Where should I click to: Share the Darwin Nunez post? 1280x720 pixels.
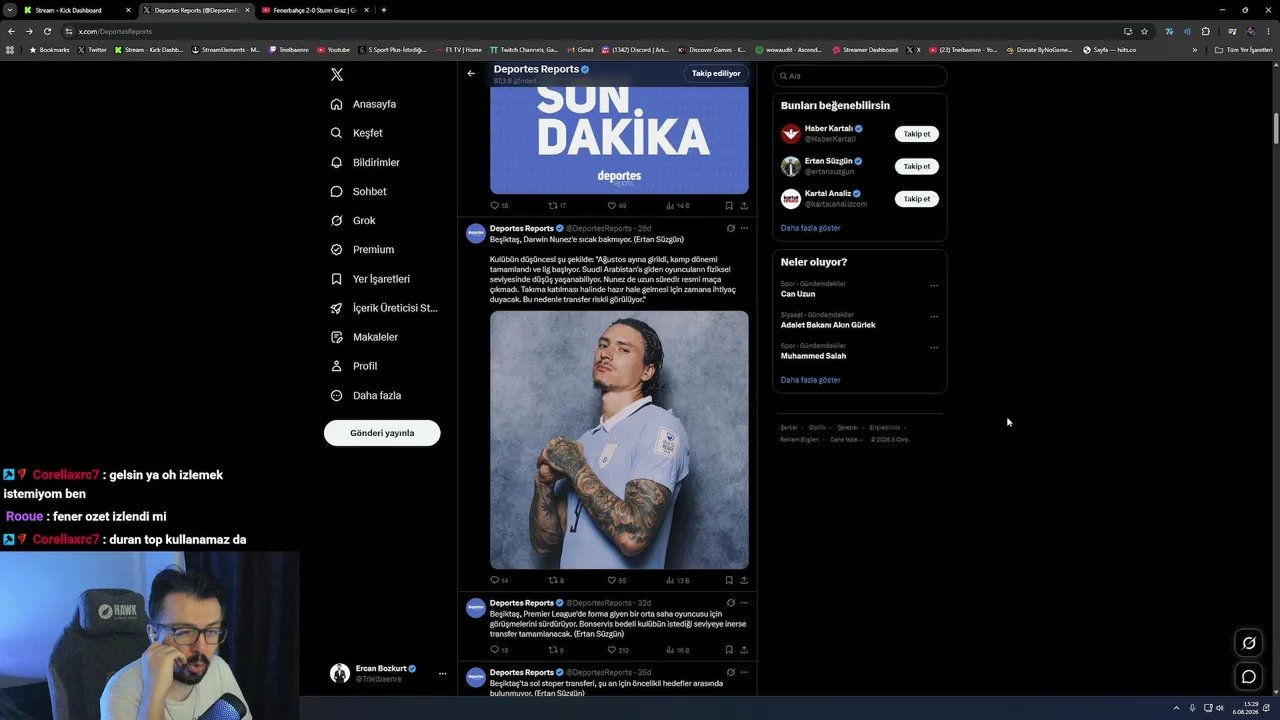744,580
